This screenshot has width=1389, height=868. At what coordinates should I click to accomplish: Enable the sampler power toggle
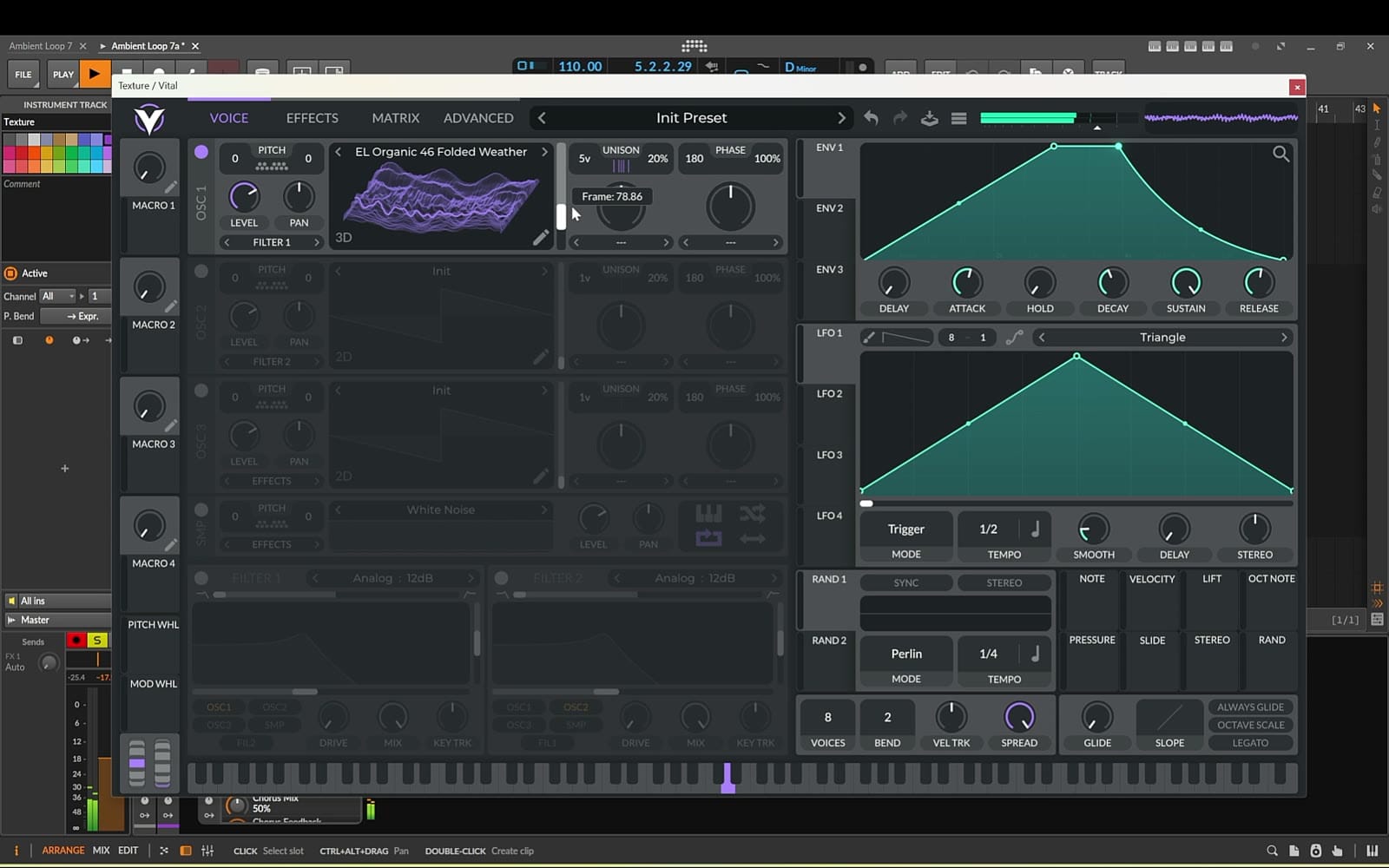[x=201, y=510]
